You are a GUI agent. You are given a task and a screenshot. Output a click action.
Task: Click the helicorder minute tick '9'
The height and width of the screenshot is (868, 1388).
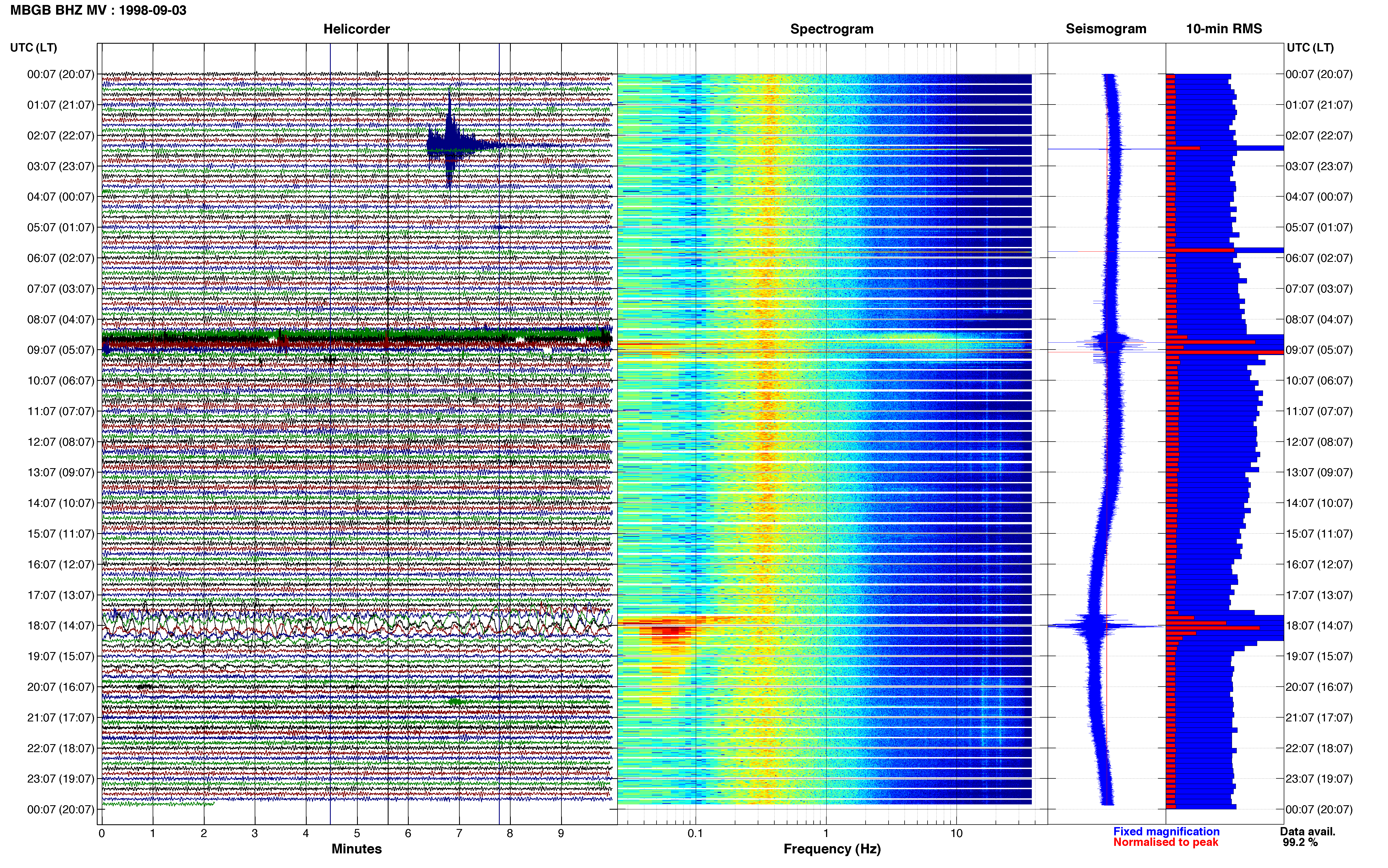(x=561, y=833)
